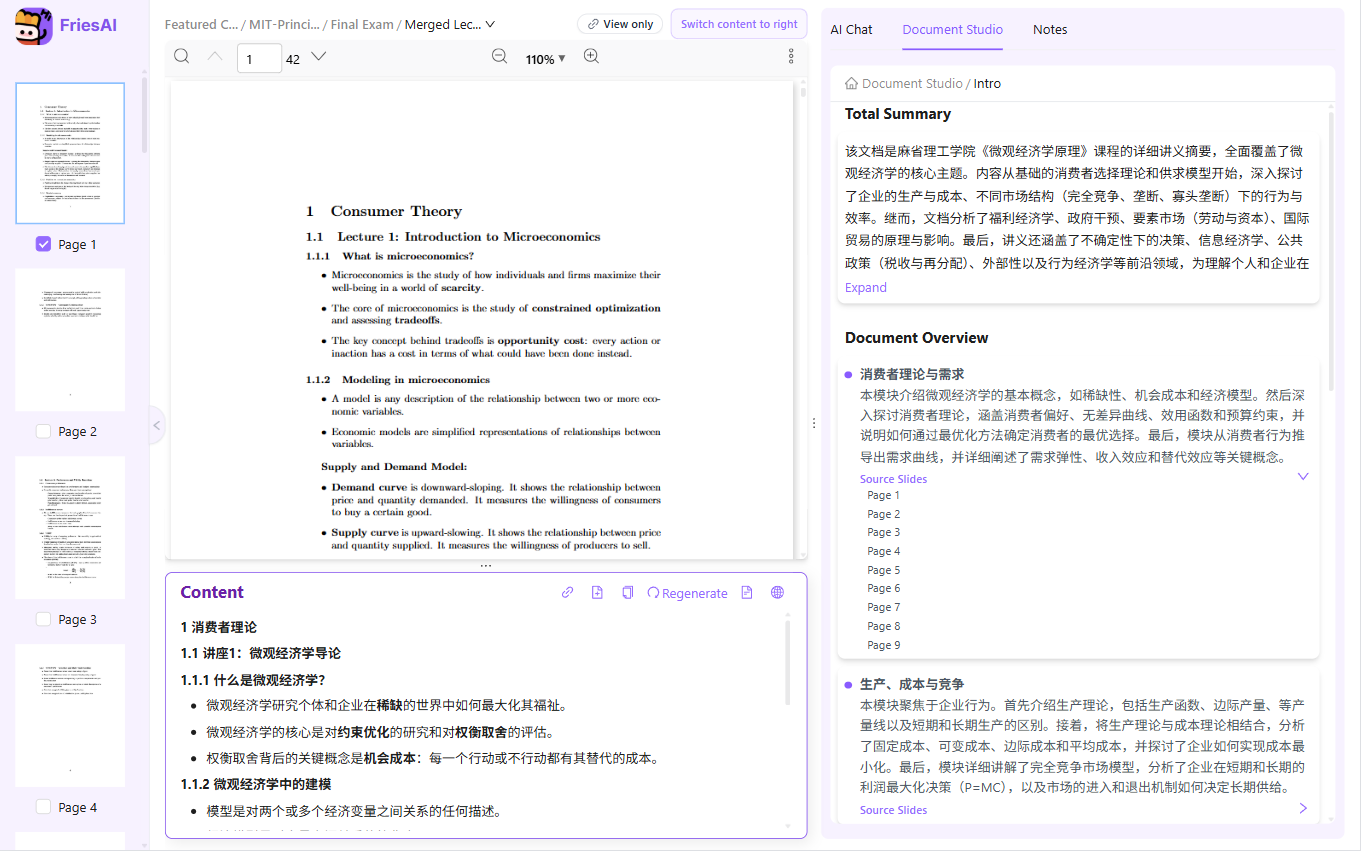Screen dimensions: 1361x851
Task: Collapse the first section's Source Slides list
Action: [x=1303, y=477]
